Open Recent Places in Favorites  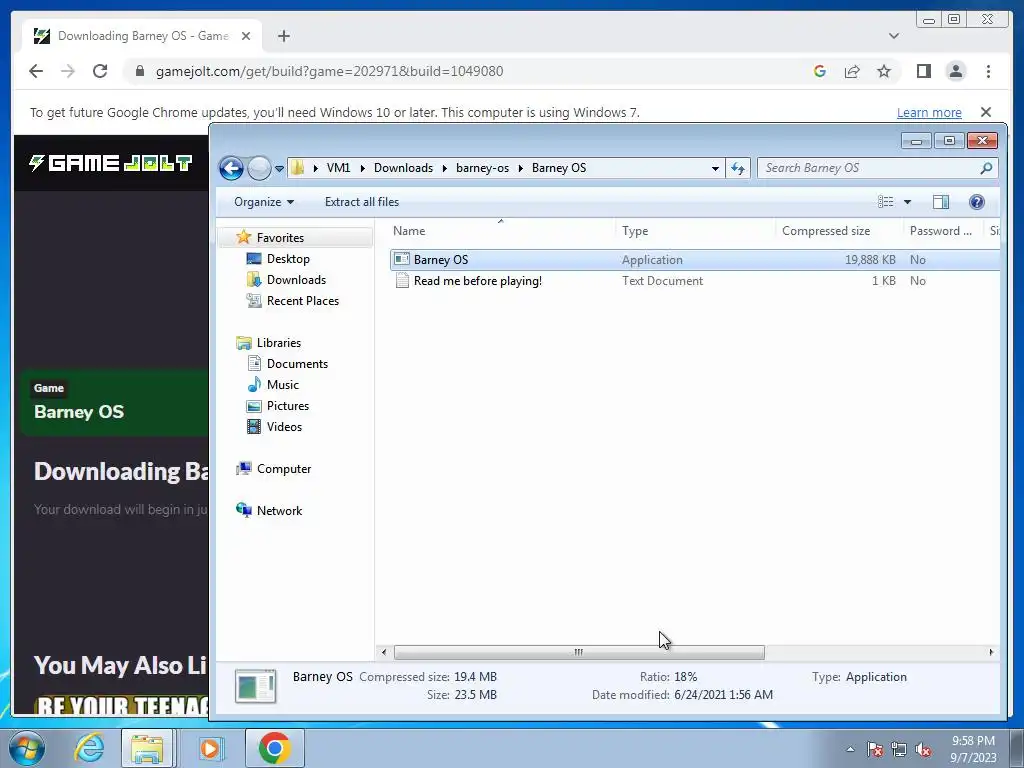pos(302,300)
